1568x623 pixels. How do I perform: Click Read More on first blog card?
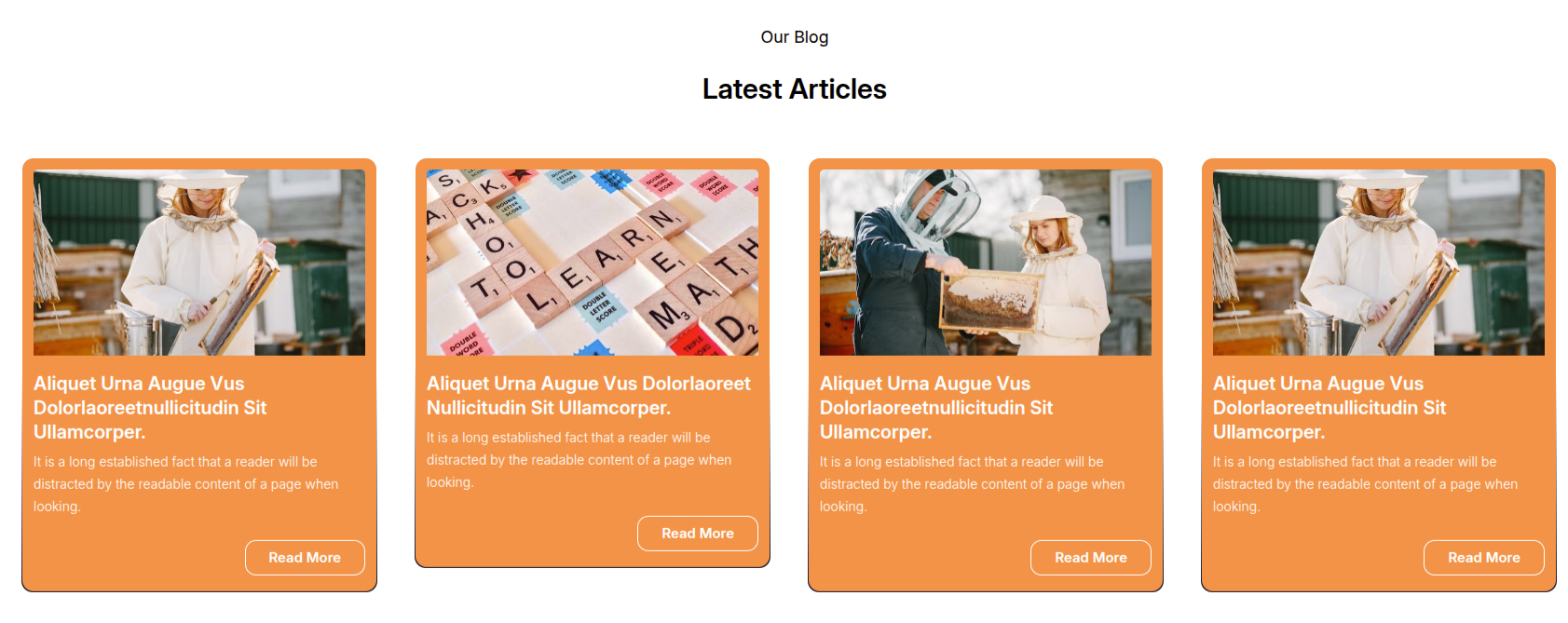click(305, 558)
